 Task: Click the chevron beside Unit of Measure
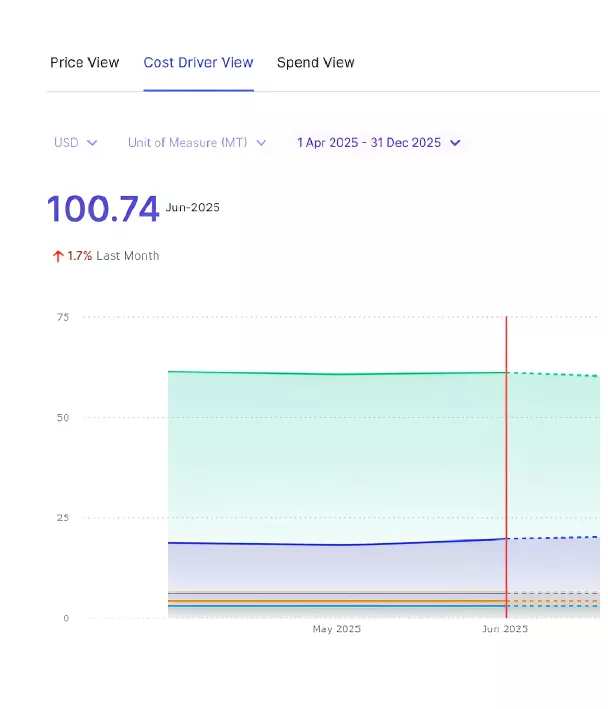261,143
